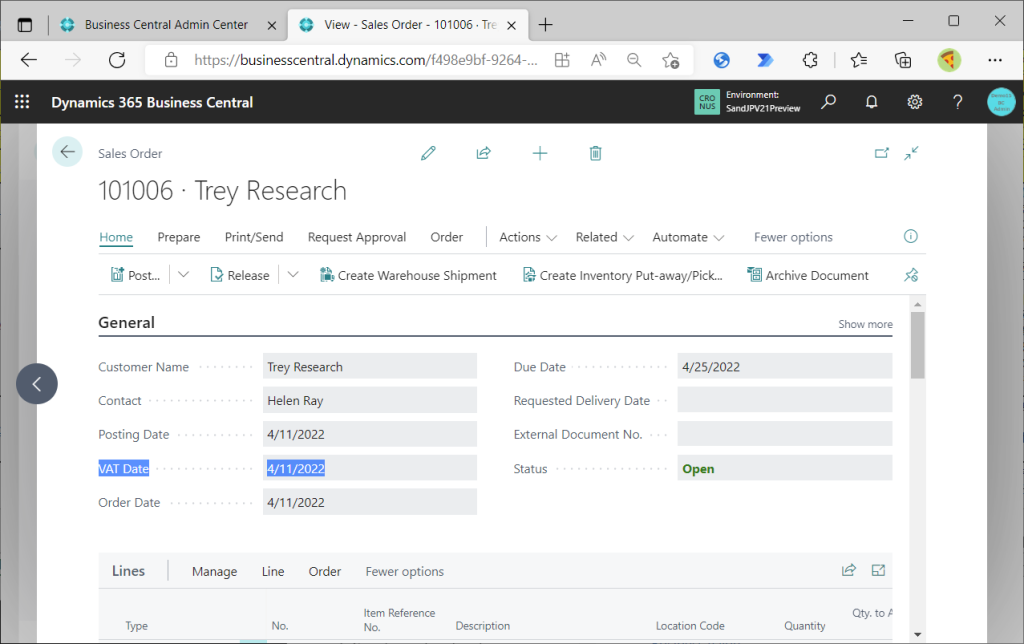Image resolution: width=1024 pixels, height=644 pixels.
Task: Click the Requested Delivery Date field
Action: pyautogui.click(x=784, y=400)
